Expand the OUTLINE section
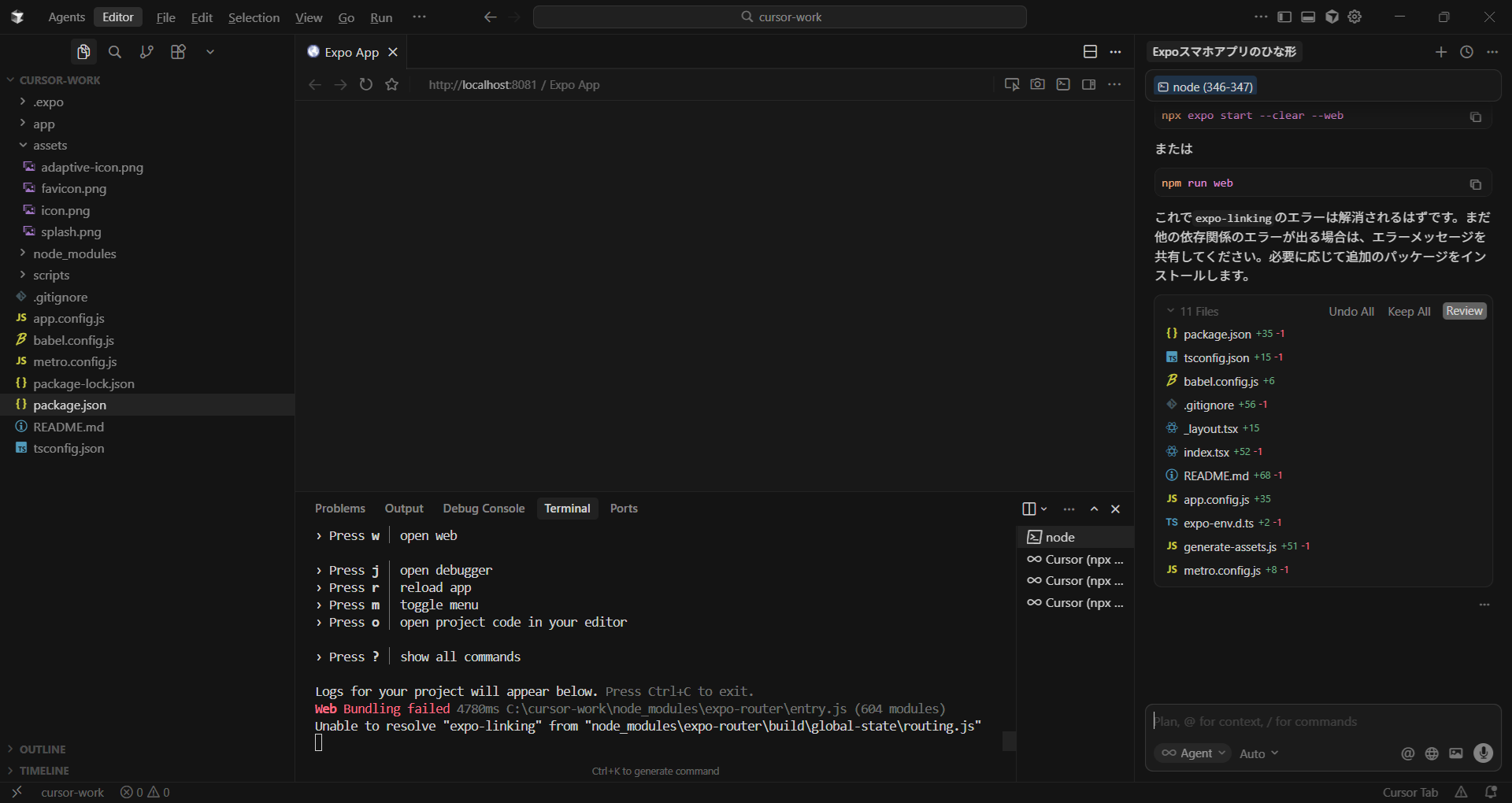This screenshot has height=803, width=1512. click(x=43, y=749)
